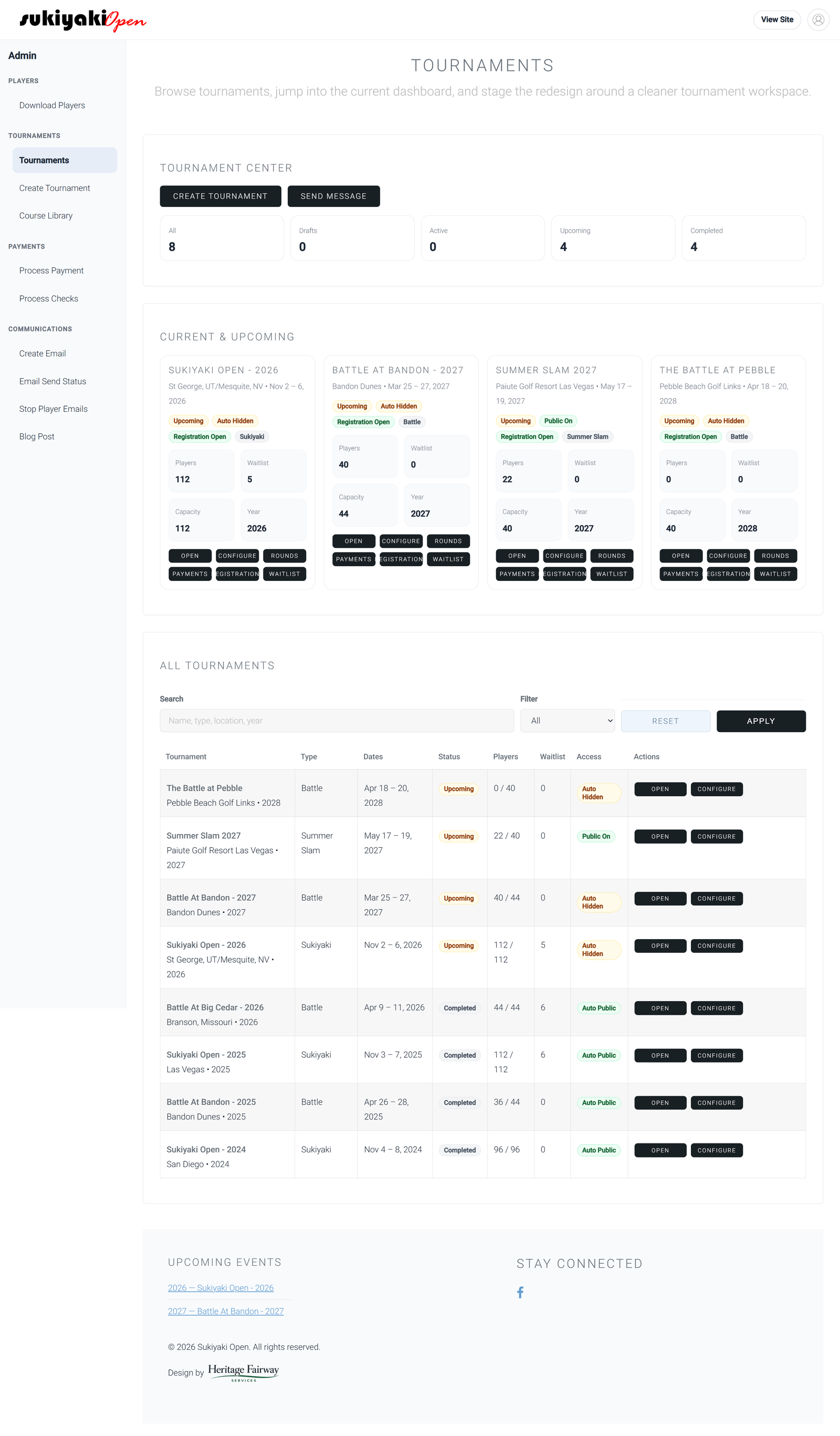Open Rounds on Battle At Bandon - 2027 card
Screen dimensions: 840x1436
click(x=448, y=541)
